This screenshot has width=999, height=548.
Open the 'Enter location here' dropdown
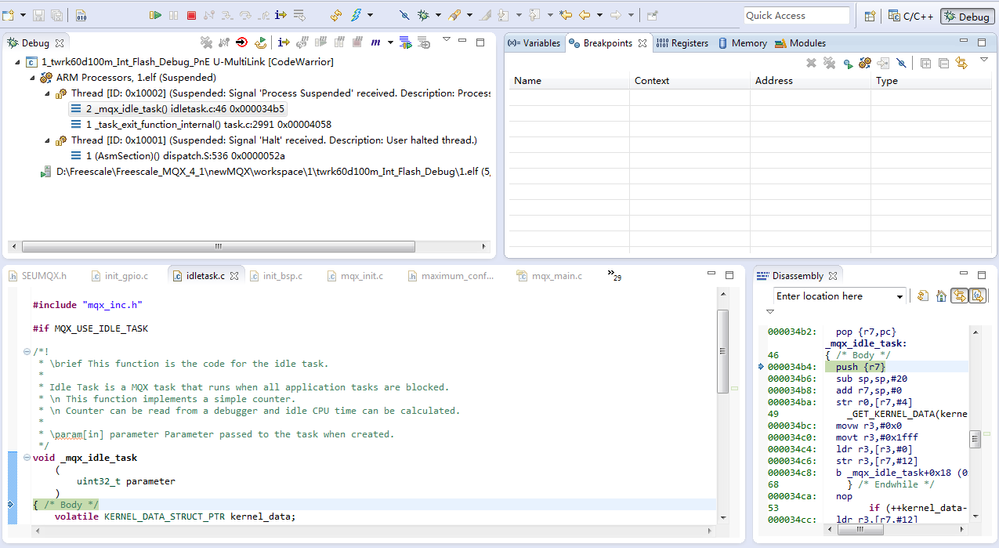(x=900, y=296)
